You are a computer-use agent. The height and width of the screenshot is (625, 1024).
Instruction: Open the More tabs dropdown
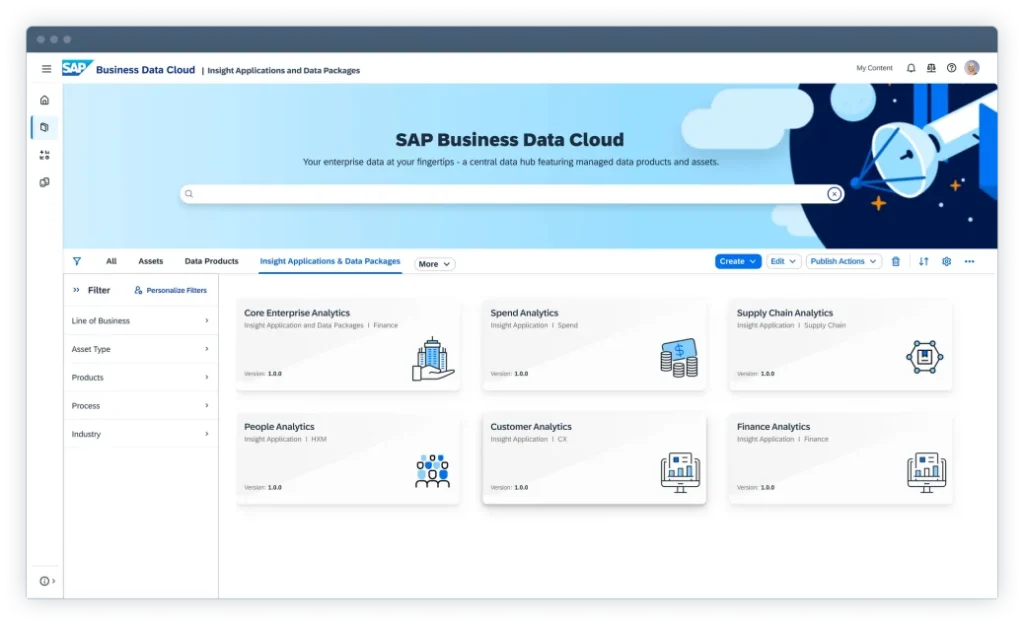[x=434, y=264]
